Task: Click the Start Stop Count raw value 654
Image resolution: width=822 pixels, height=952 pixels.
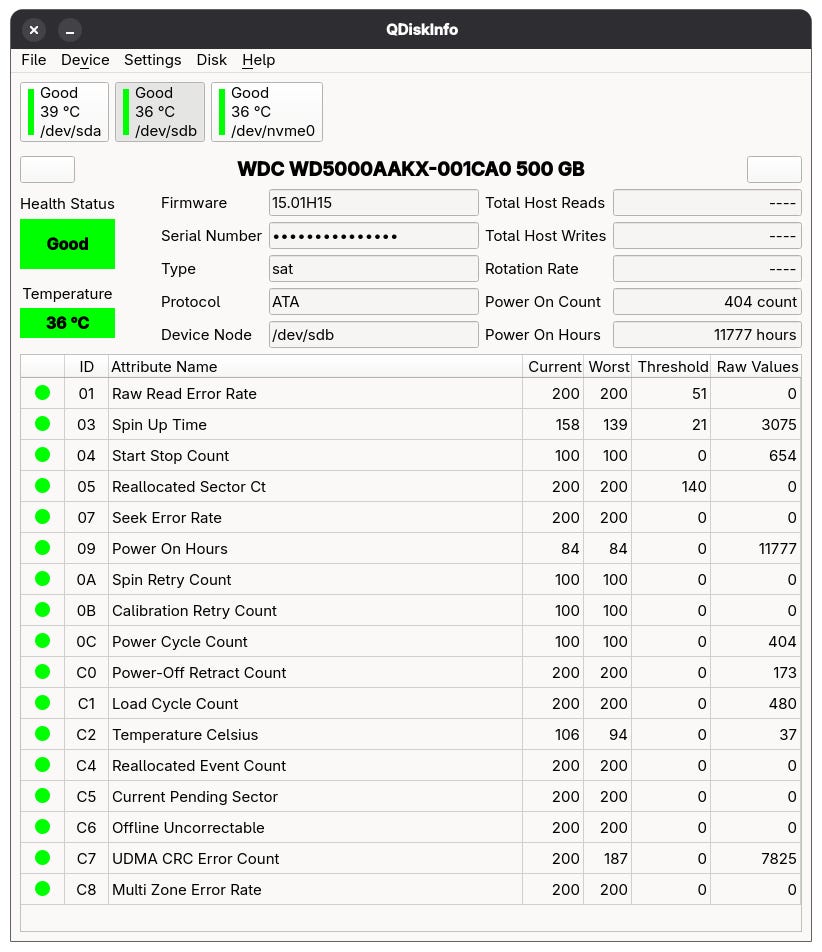Action: pyautogui.click(x=783, y=456)
